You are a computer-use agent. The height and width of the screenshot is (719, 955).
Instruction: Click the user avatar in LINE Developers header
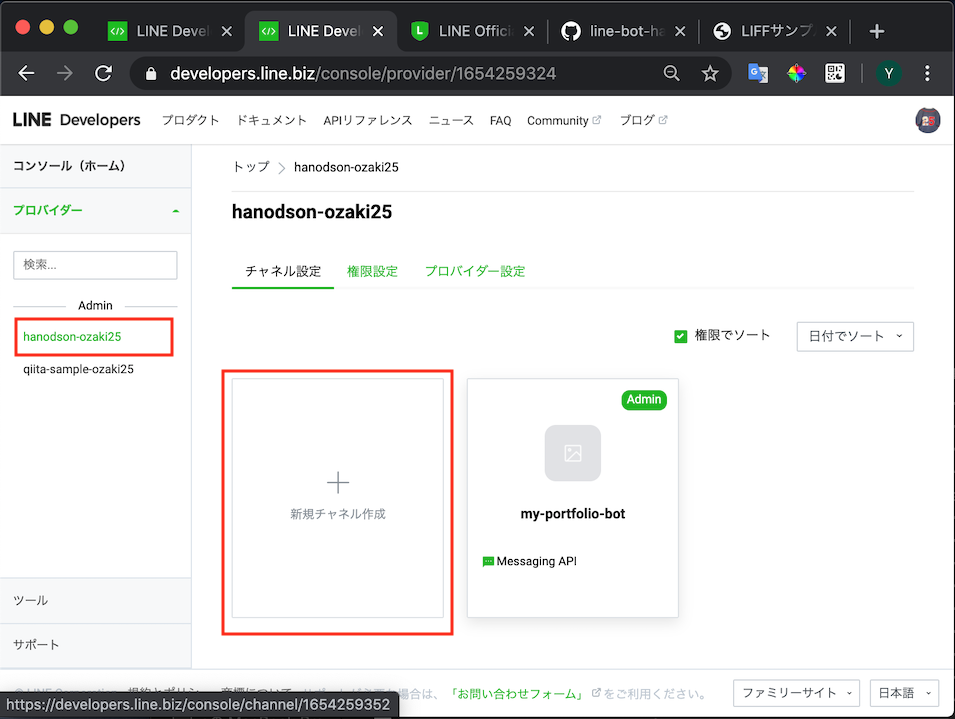coord(928,120)
